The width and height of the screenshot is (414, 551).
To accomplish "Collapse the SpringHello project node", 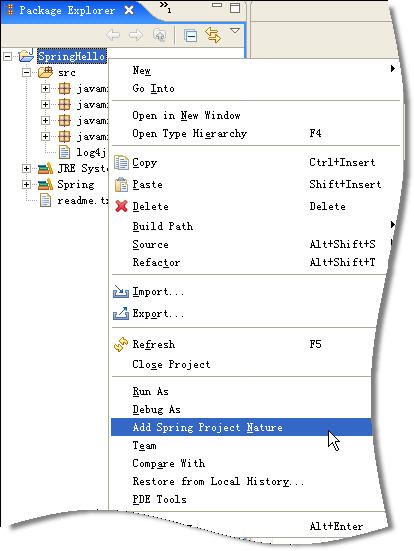I will click(x=7, y=56).
